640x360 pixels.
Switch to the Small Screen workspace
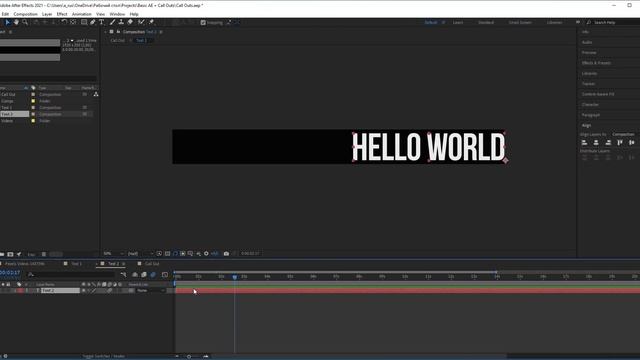point(520,22)
